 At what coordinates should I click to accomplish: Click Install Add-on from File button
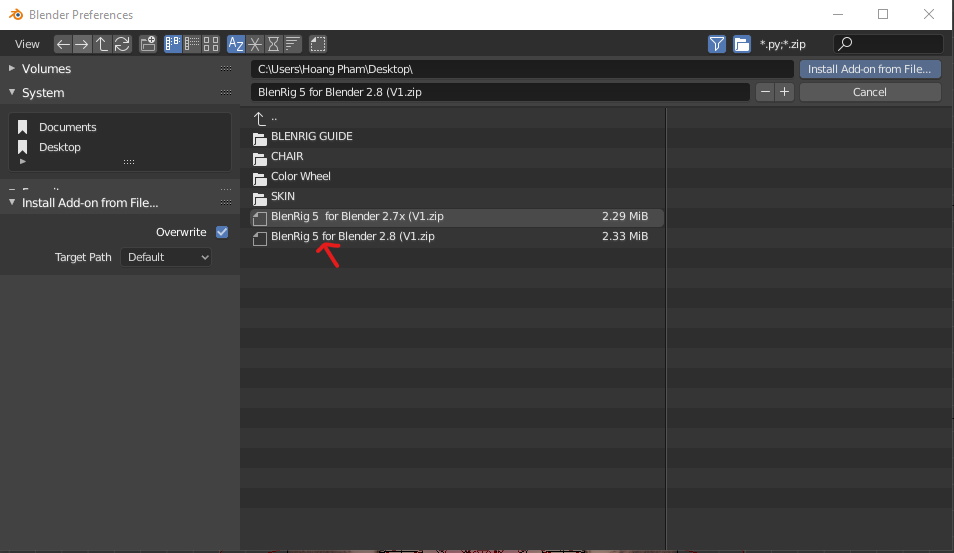click(x=870, y=69)
